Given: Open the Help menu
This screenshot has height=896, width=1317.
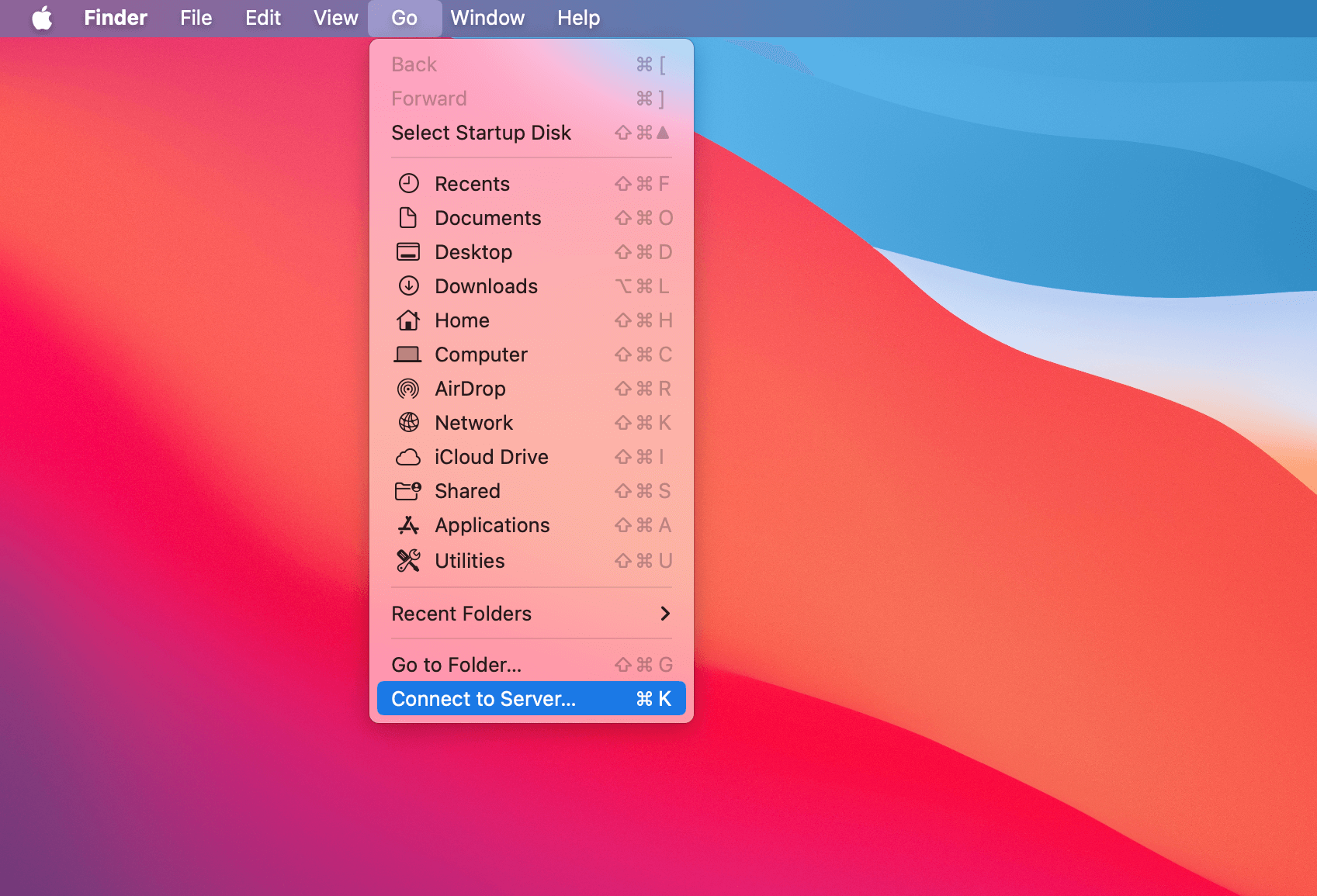Looking at the screenshot, I should (x=577, y=18).
